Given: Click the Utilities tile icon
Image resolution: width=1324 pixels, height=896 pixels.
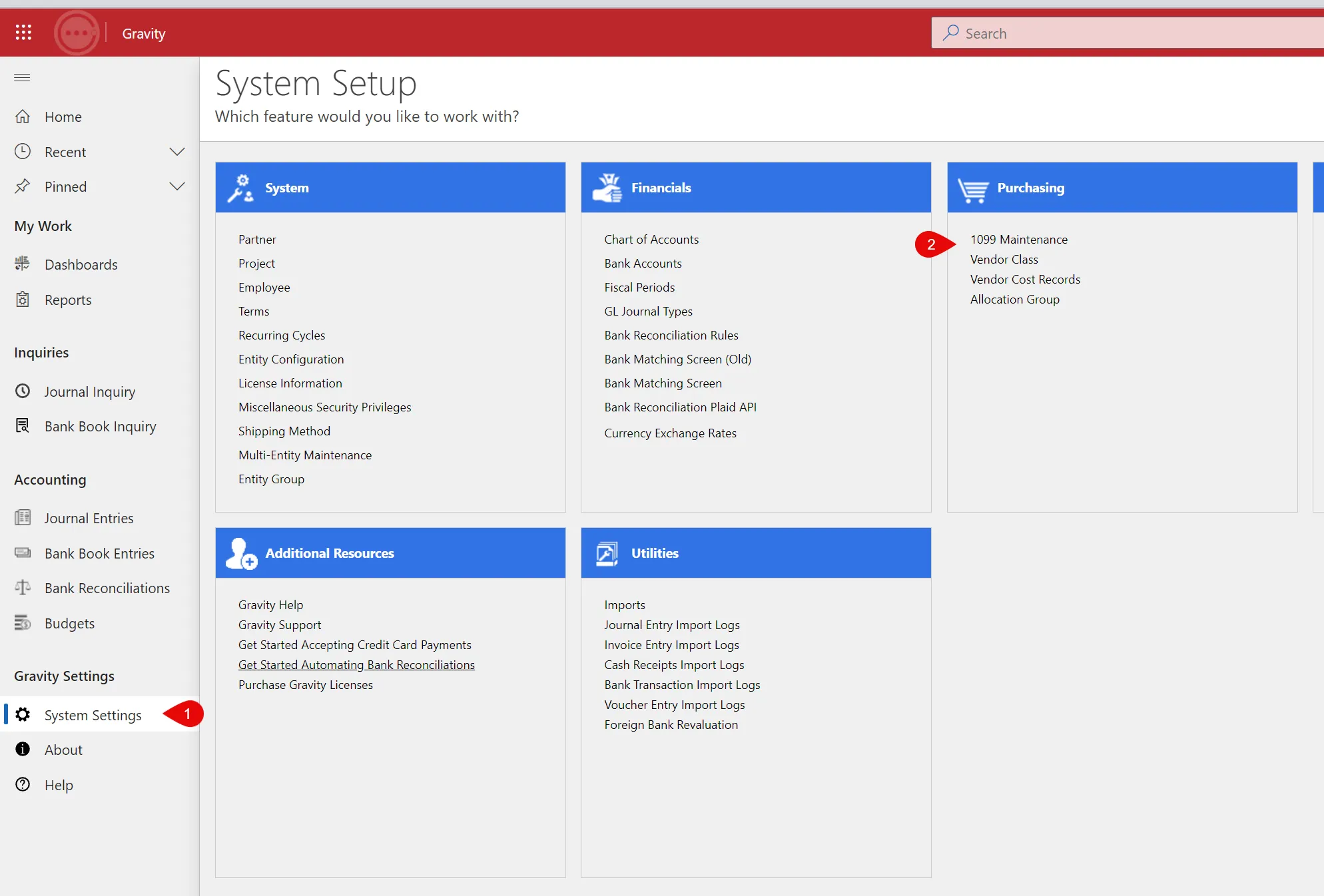Looking at the screenshot, I should pos(607,553).
